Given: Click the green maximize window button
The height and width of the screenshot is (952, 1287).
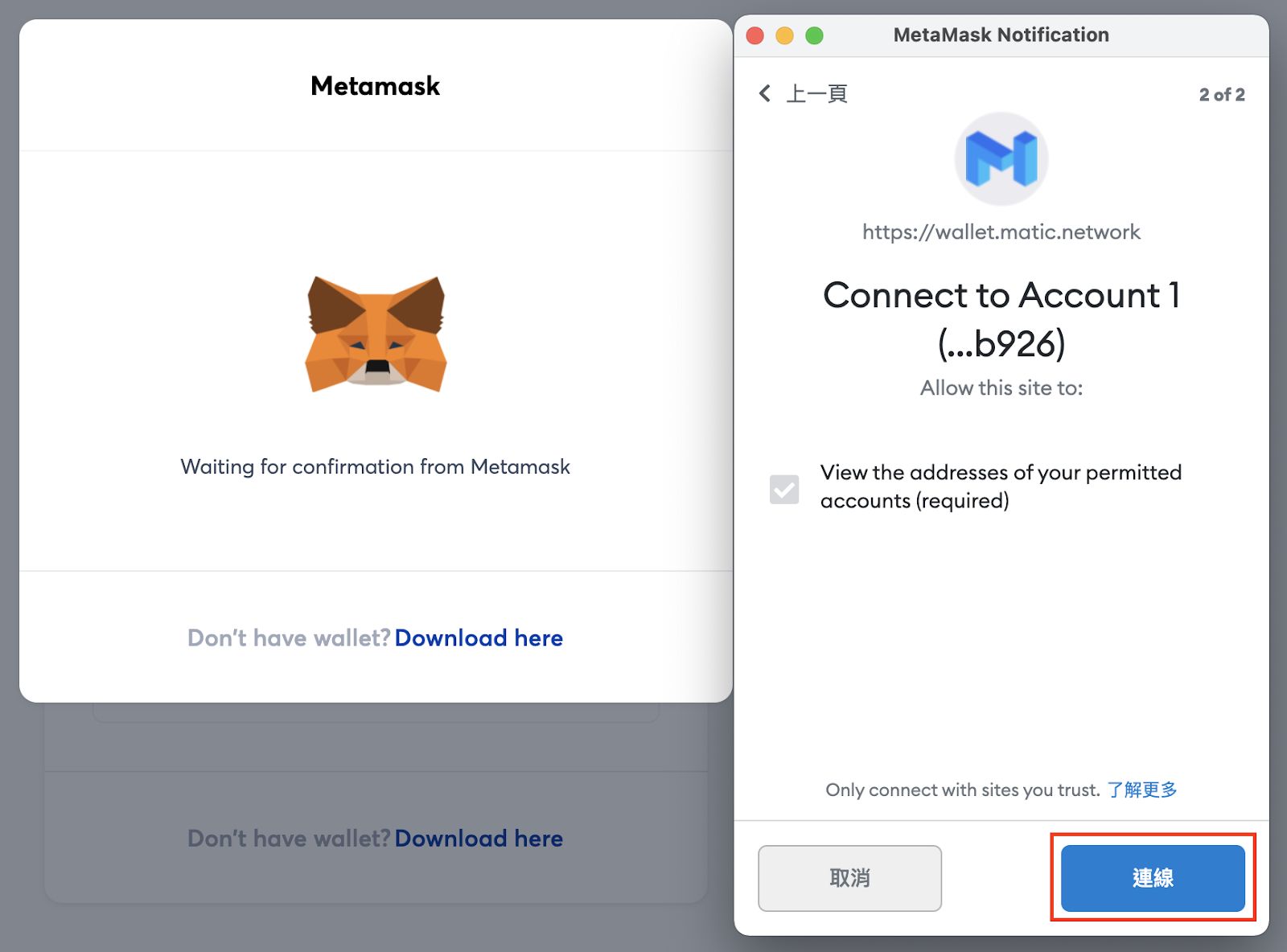Looking at the screenshot, I should tap(814, 35).
